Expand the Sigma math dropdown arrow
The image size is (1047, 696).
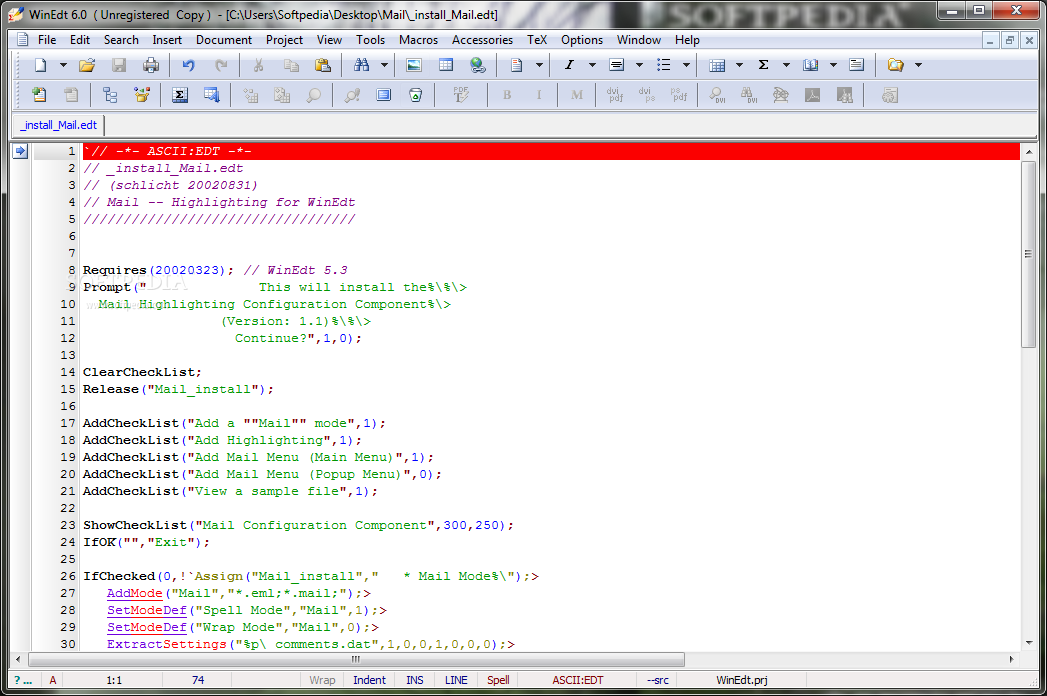coord(786,65)
